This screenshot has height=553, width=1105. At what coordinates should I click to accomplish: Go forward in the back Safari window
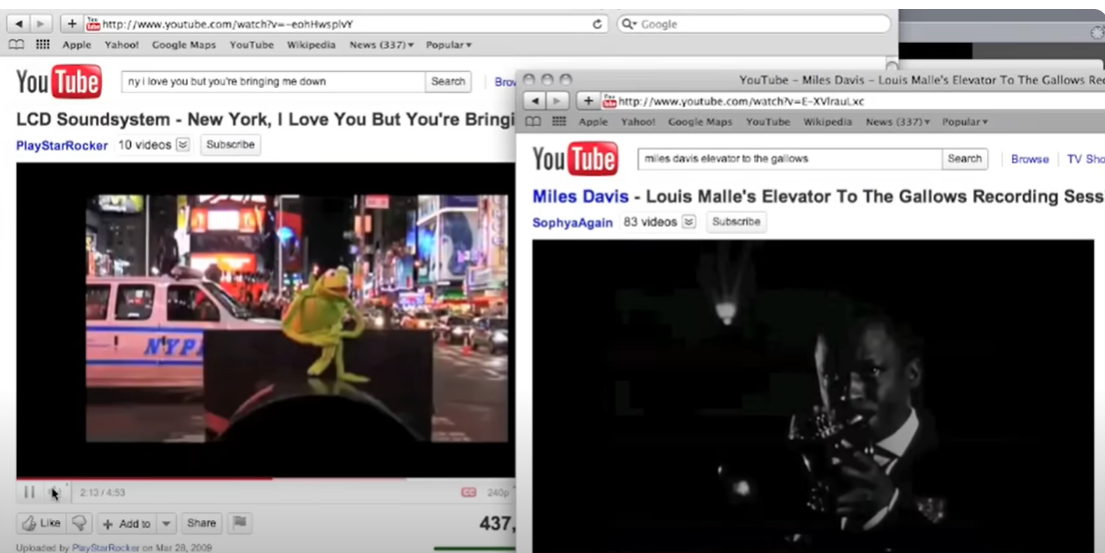tap(41, 24)
